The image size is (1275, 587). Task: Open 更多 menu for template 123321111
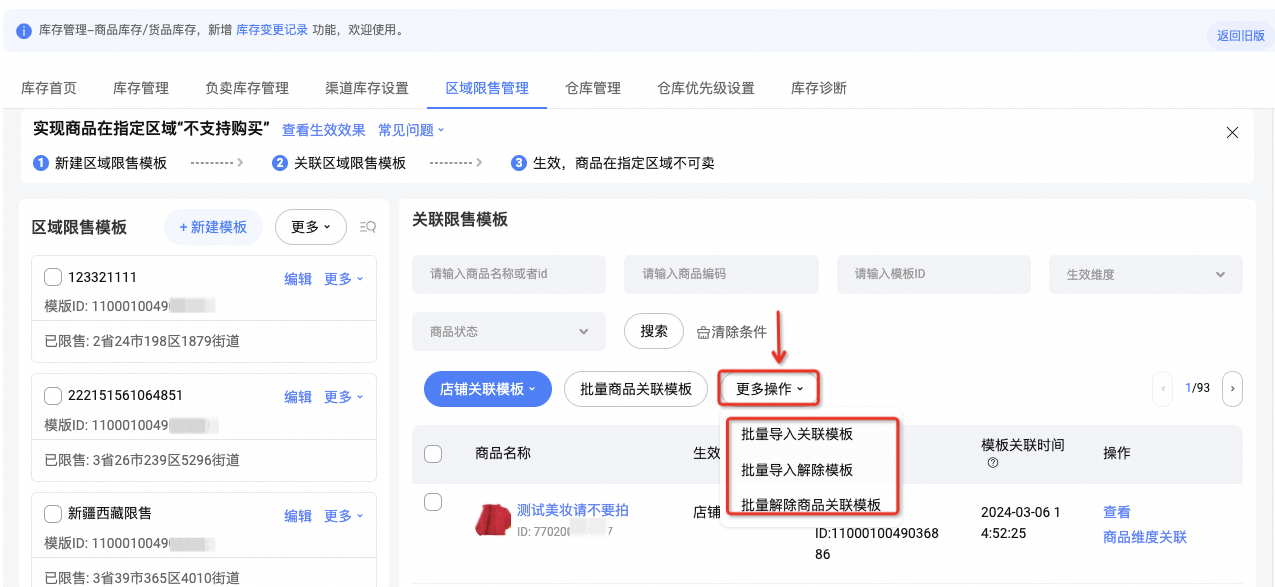pyautogui.click(x=344, y=279)
